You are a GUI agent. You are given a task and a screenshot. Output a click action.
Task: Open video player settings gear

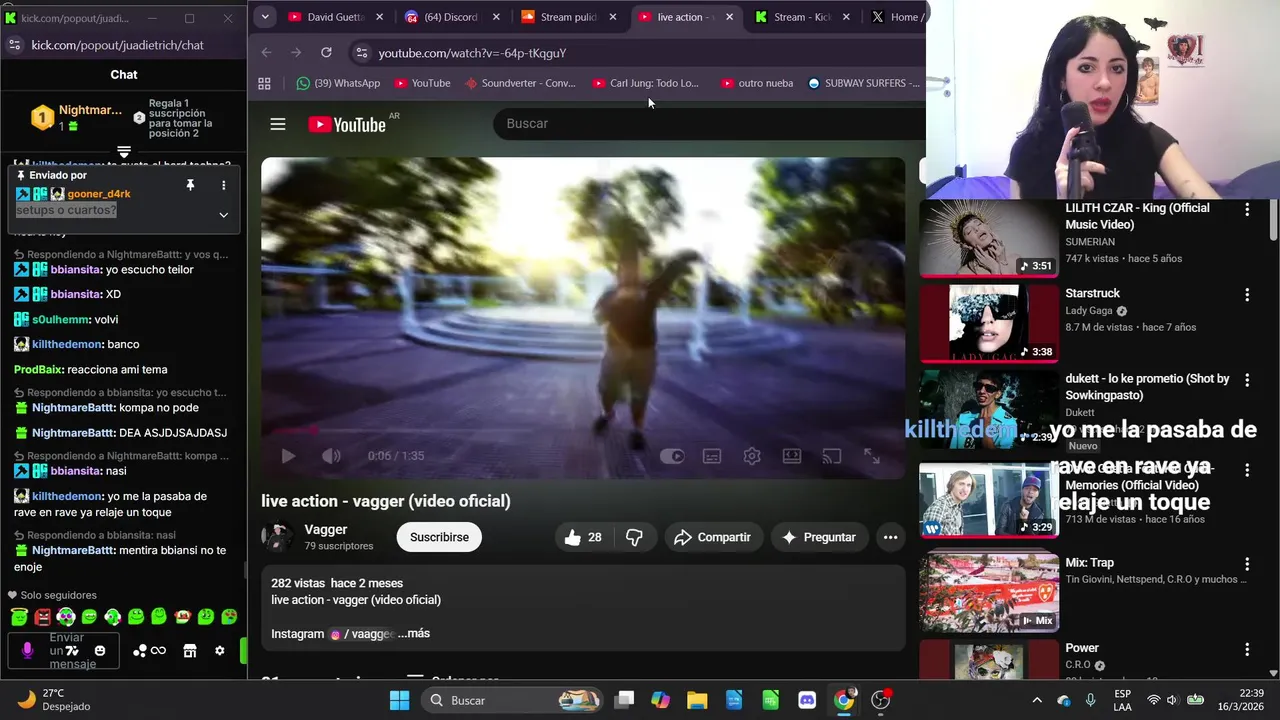[x=752, y=456]
